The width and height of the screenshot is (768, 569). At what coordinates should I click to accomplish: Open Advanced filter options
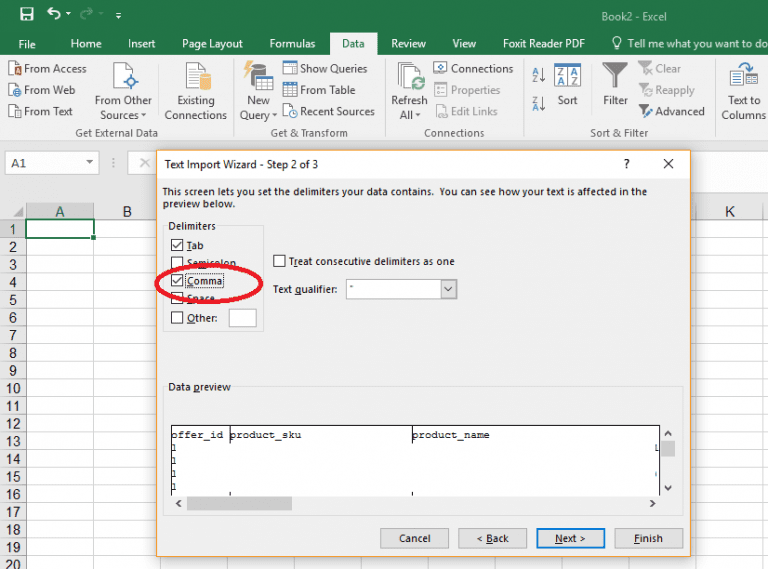672,112
